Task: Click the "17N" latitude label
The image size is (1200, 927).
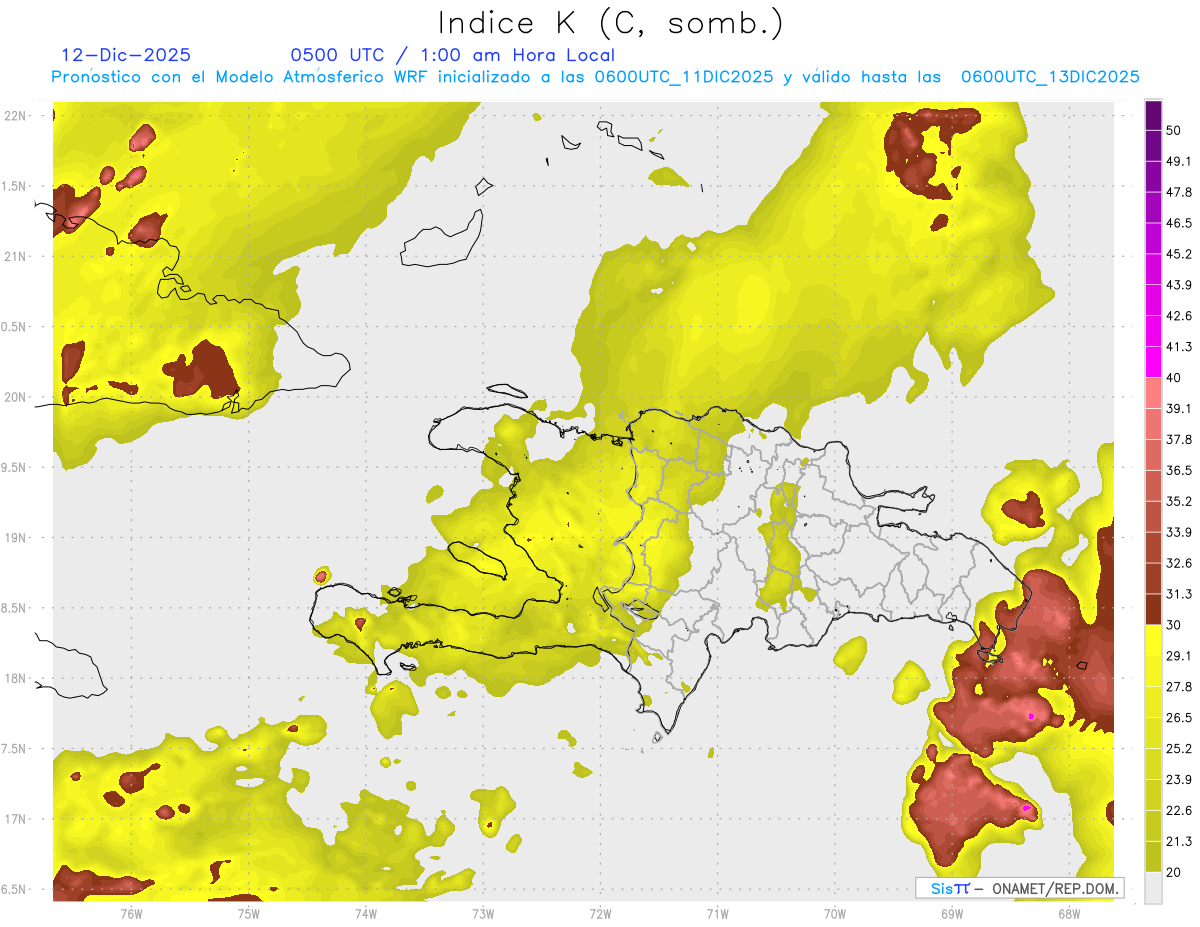Action: tap(17, 819)
